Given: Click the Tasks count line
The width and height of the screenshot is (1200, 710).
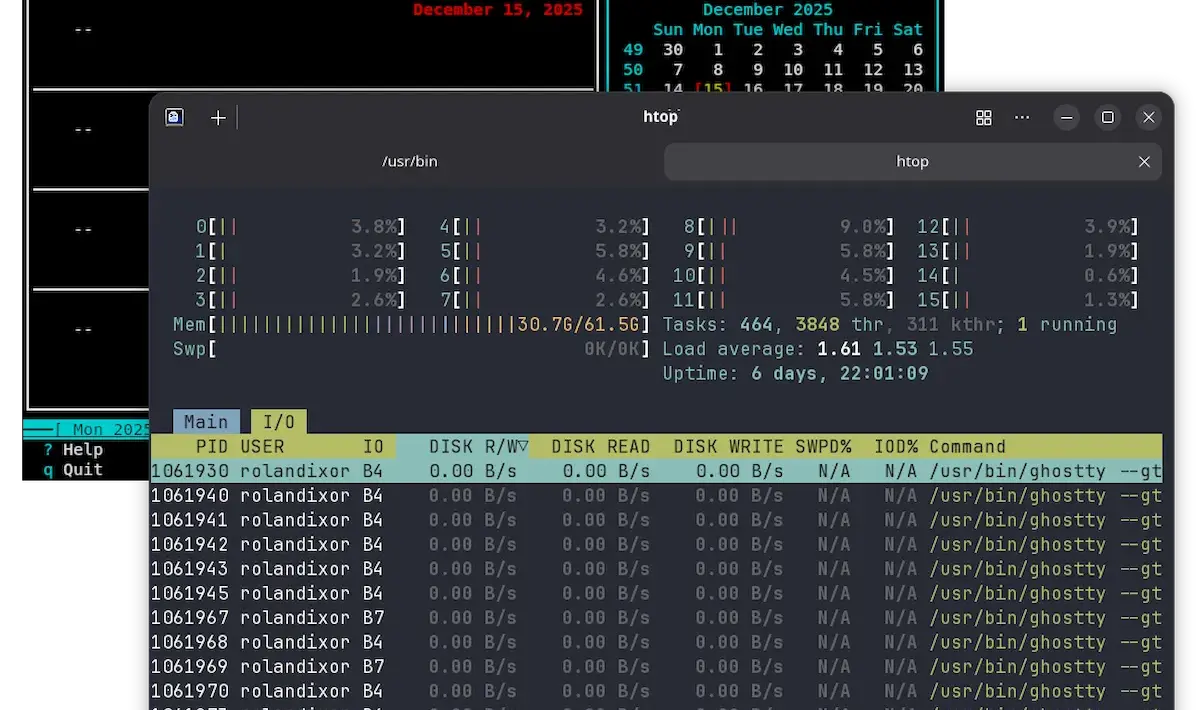Looking at the screenshot, I should 890,325.
